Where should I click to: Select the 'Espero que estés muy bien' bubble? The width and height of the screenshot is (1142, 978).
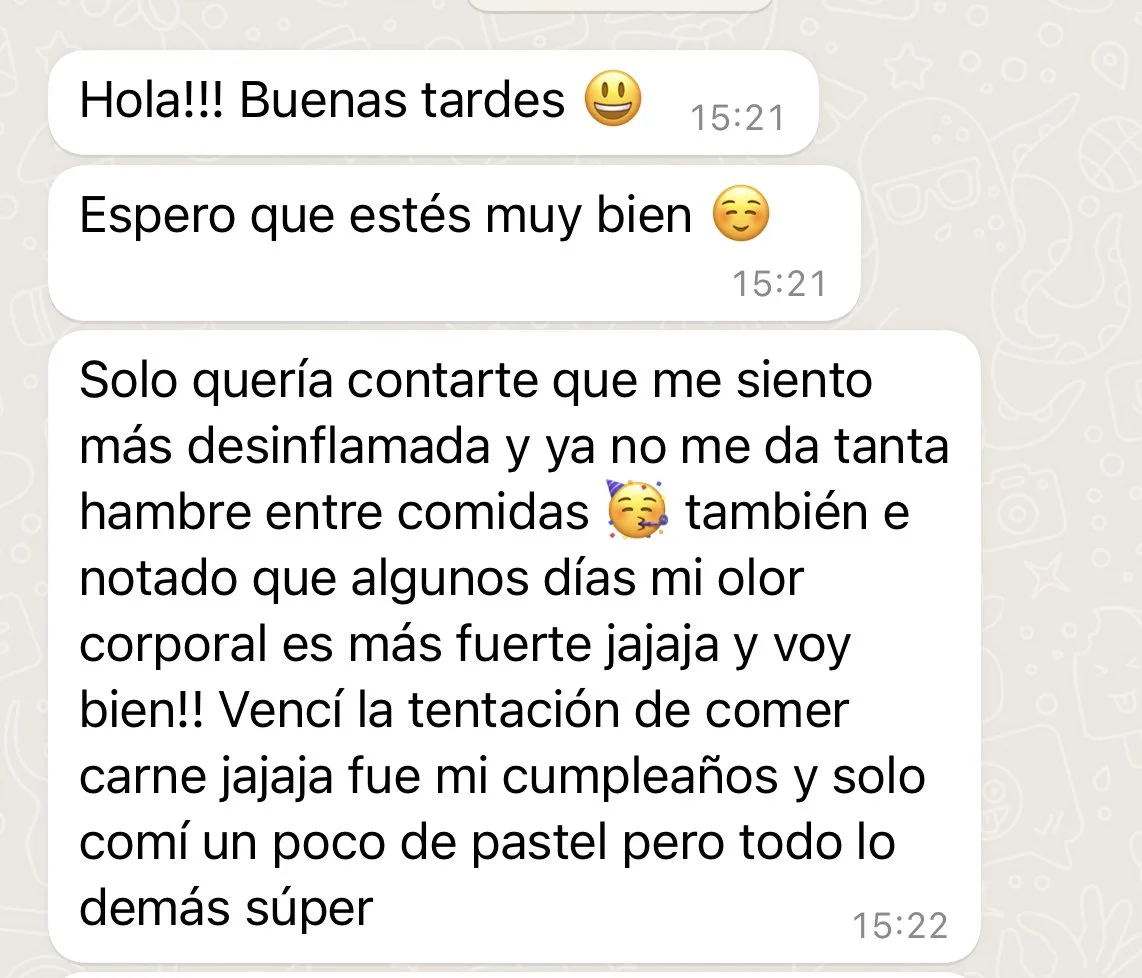pos(454,242)
